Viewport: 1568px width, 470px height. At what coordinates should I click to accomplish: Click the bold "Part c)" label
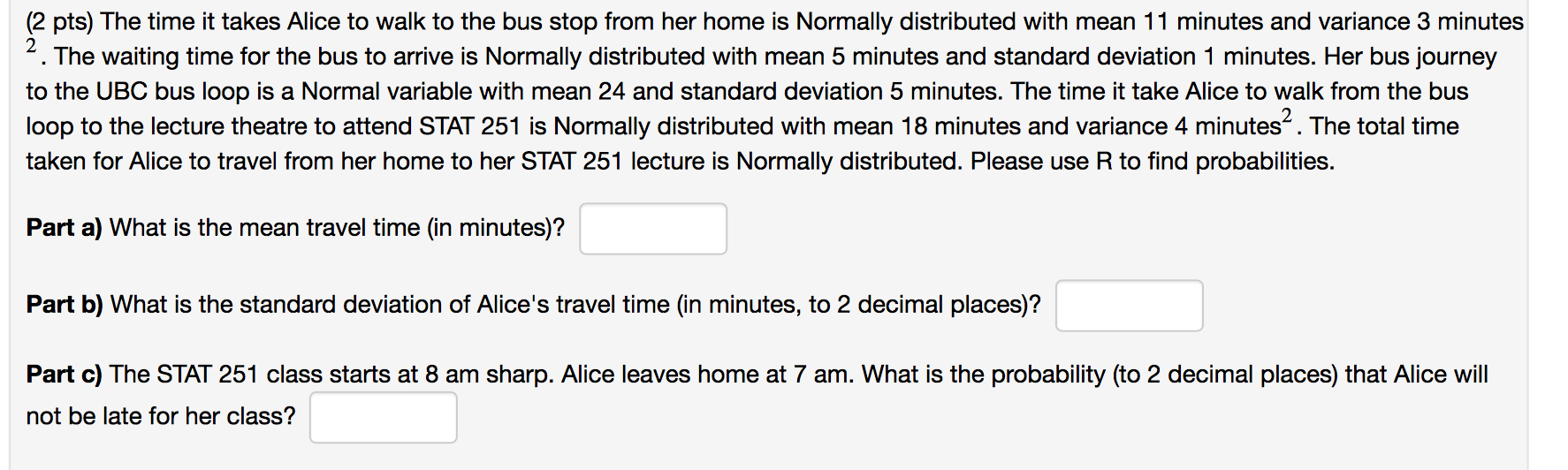pos(65,375)
